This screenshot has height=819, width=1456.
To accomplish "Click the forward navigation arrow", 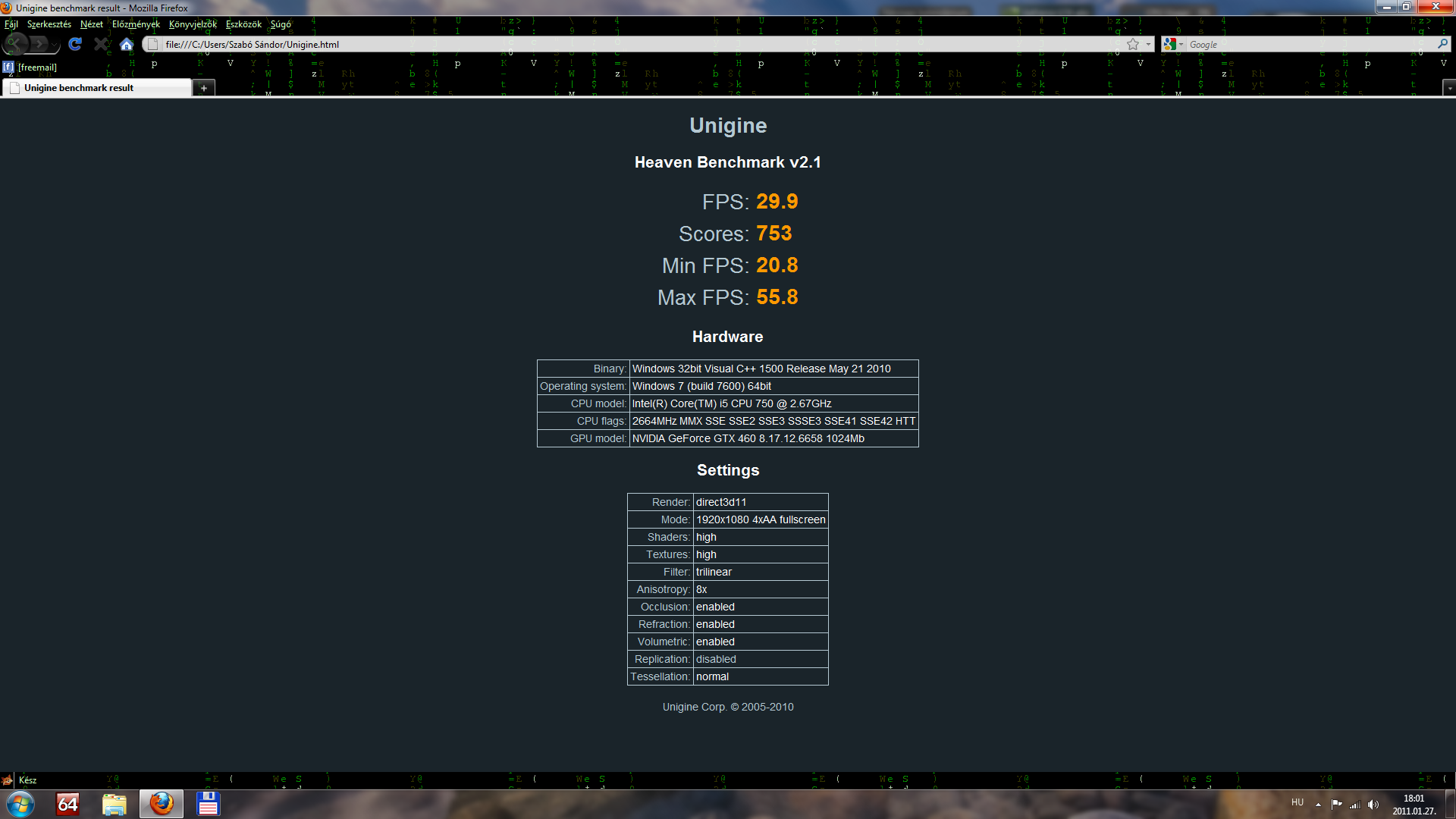I will (x=39, y=44).
